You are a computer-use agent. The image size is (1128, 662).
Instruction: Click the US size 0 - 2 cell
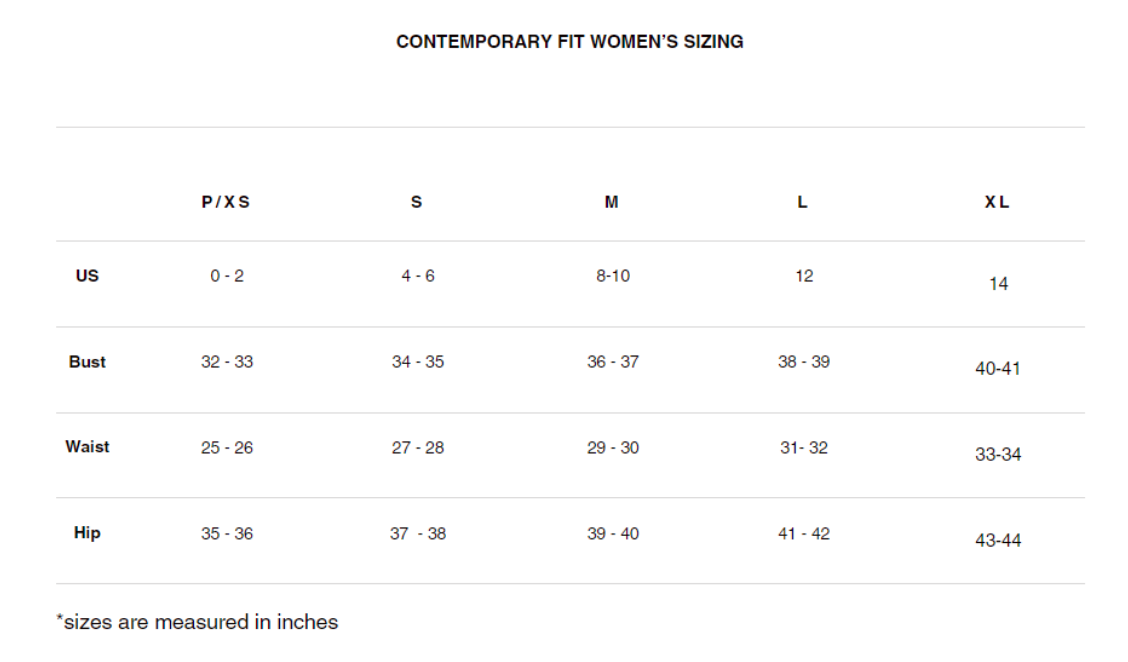pyautogui.click(x=227, y=276)
